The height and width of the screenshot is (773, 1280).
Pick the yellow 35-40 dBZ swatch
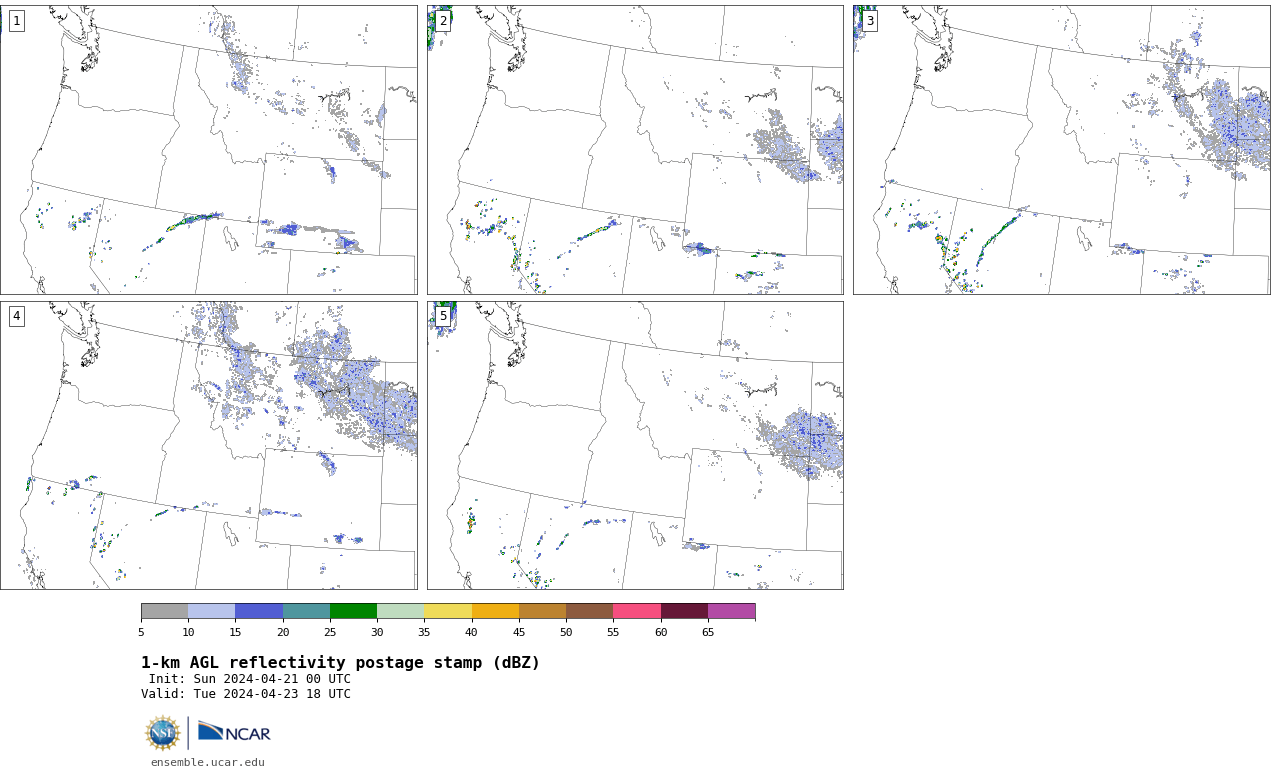pyautogui.click(x=448, y=611)
